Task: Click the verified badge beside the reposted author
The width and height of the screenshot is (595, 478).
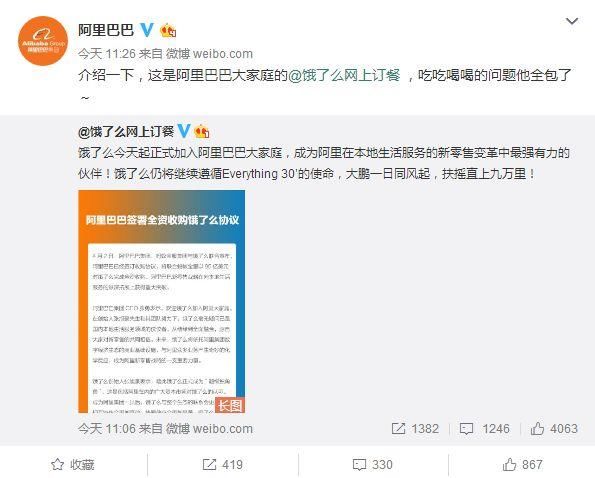Action: (184, 131)
